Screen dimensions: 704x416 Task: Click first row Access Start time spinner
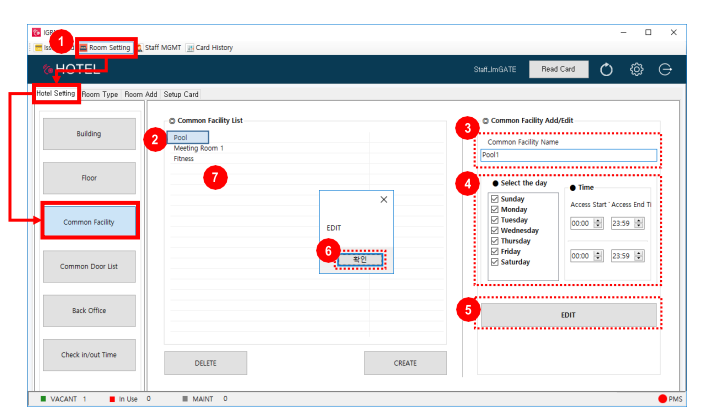586,223
